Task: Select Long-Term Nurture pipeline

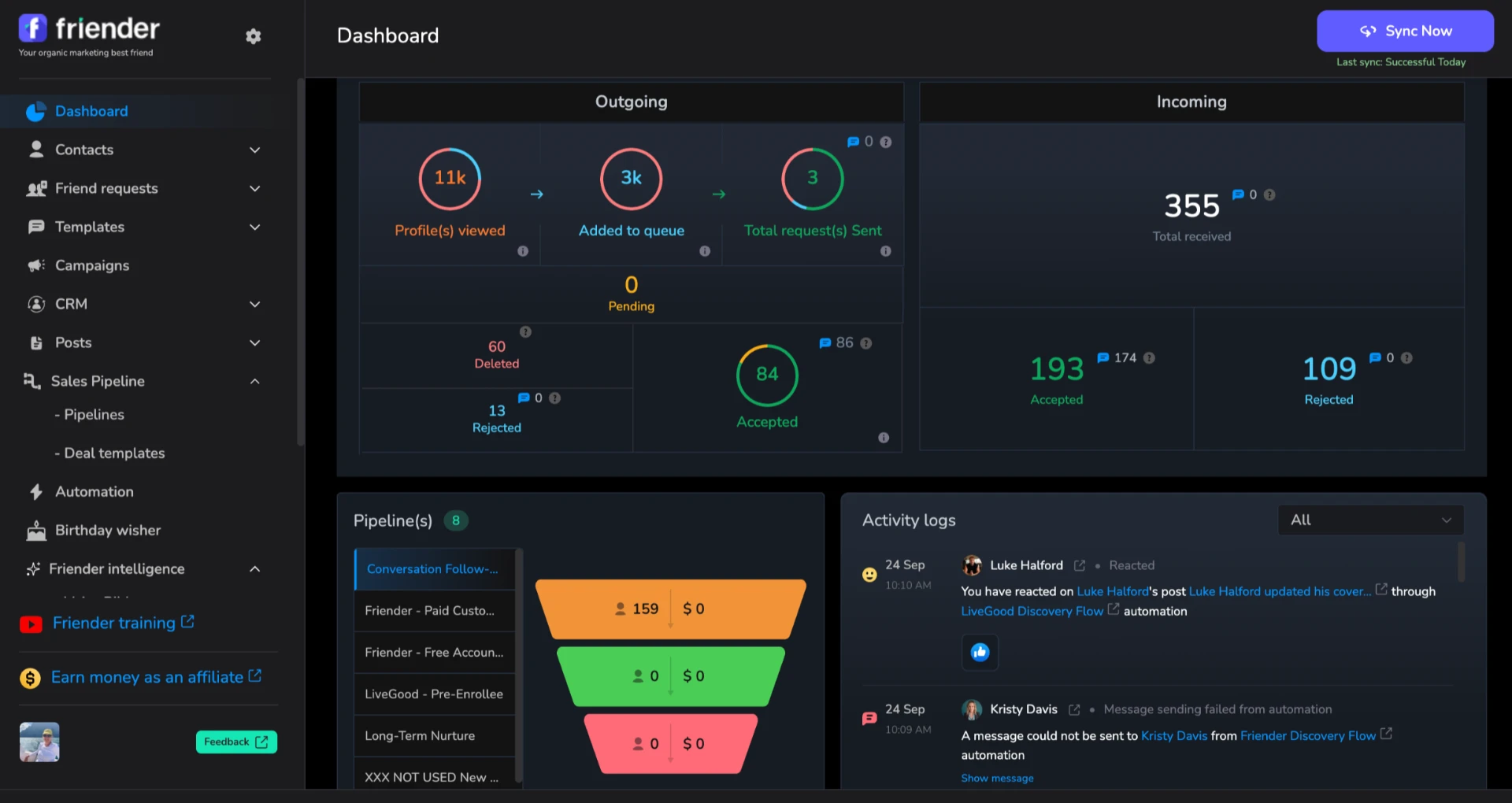Action: 435,736
